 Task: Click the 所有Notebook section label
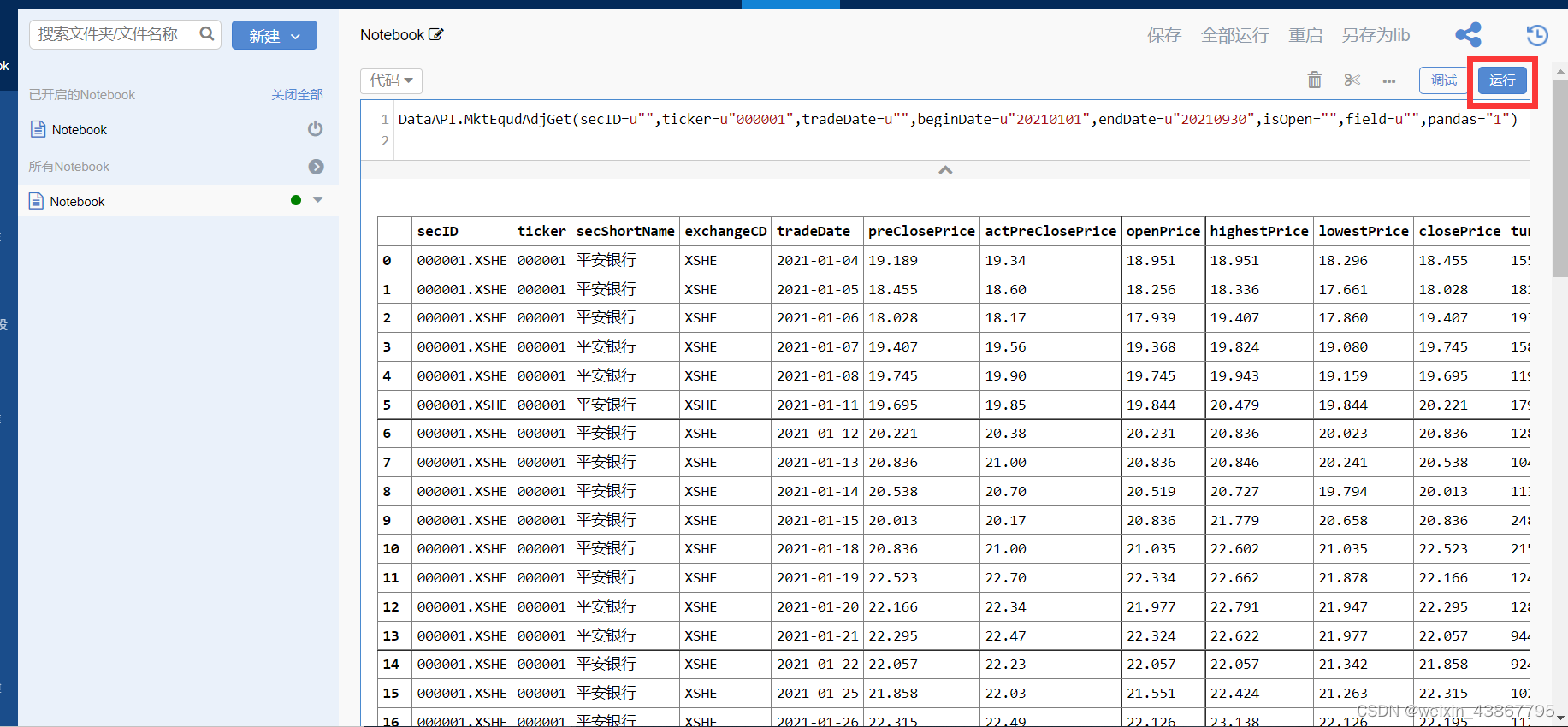pyautogui.click(x=69, y=167)
